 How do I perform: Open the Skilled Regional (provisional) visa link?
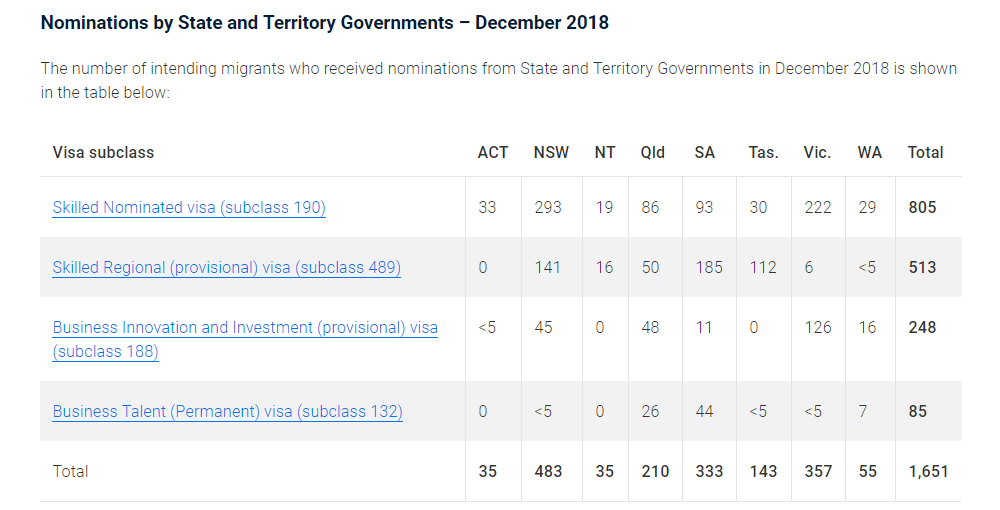226,268
